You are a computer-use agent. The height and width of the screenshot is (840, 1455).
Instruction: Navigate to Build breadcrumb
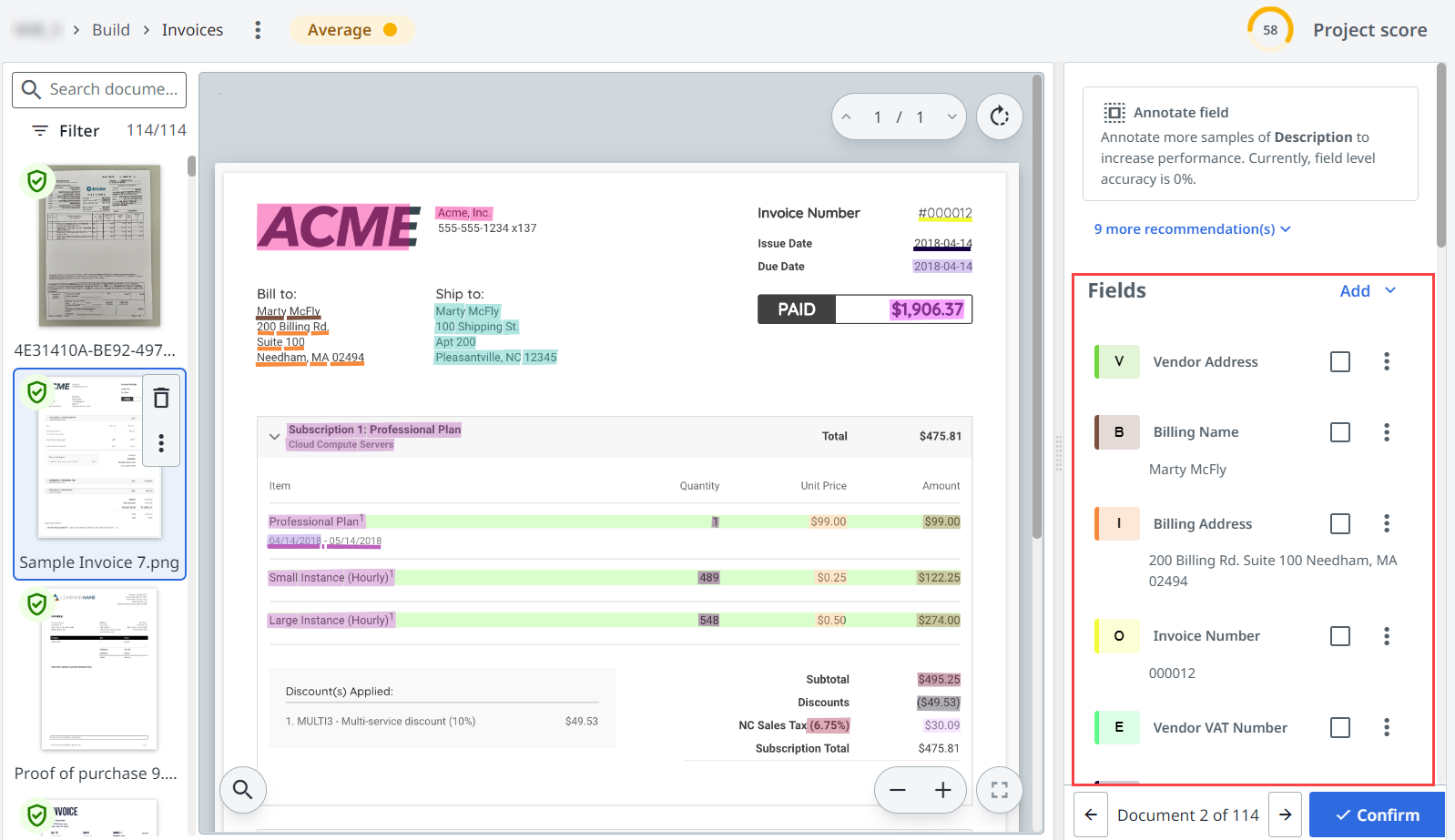(111, 30)
